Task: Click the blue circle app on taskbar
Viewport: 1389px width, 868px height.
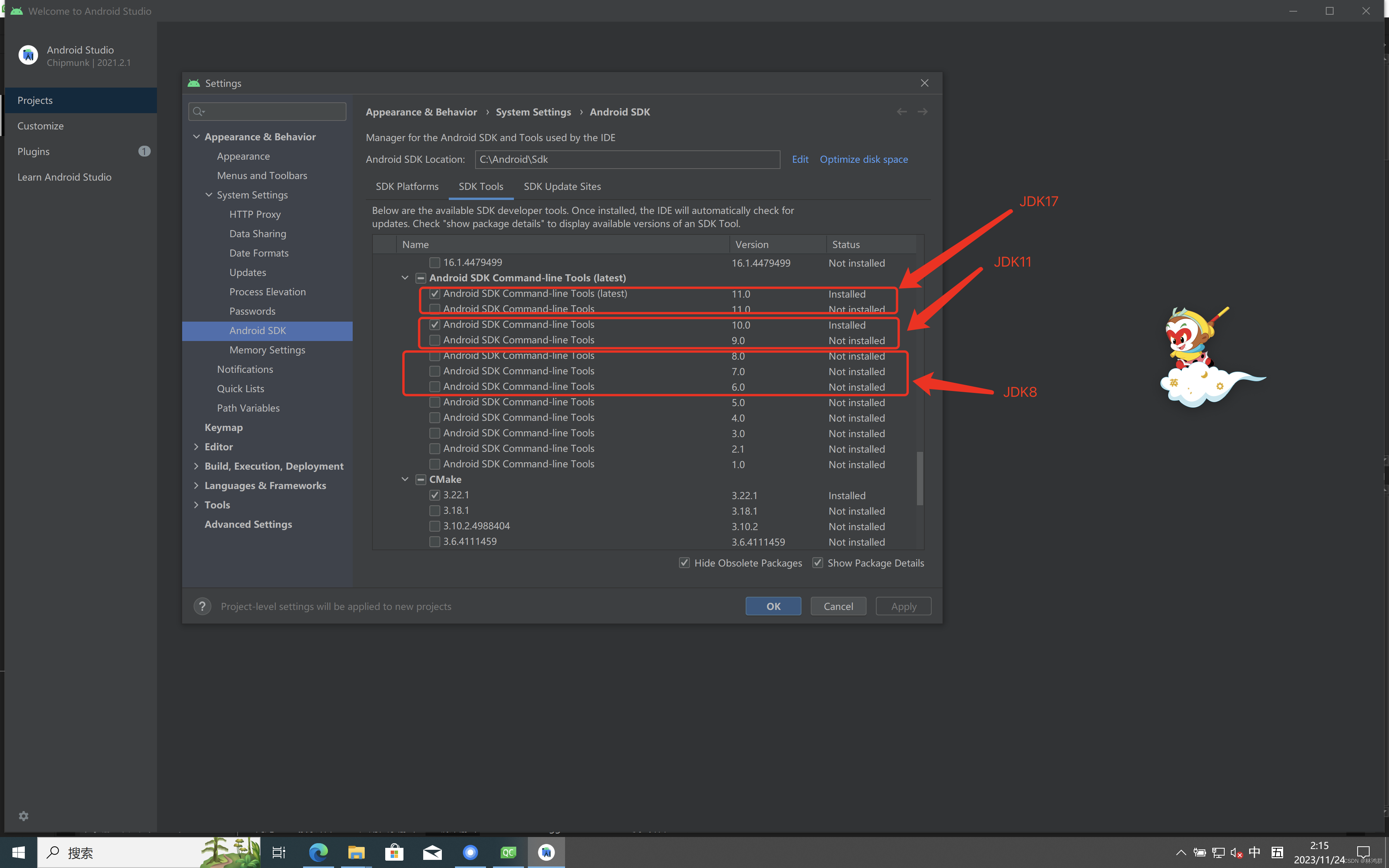Action: tap(470, 852)
